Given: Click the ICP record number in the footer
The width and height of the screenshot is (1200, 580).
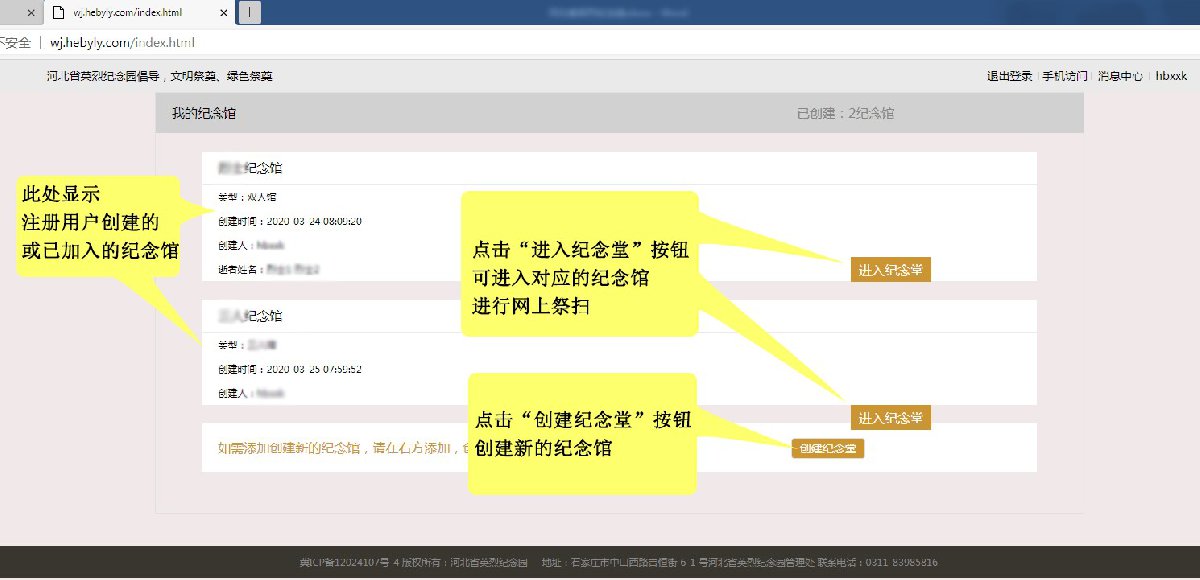Looking at the screenshot, I should click(x=349, y=562).
